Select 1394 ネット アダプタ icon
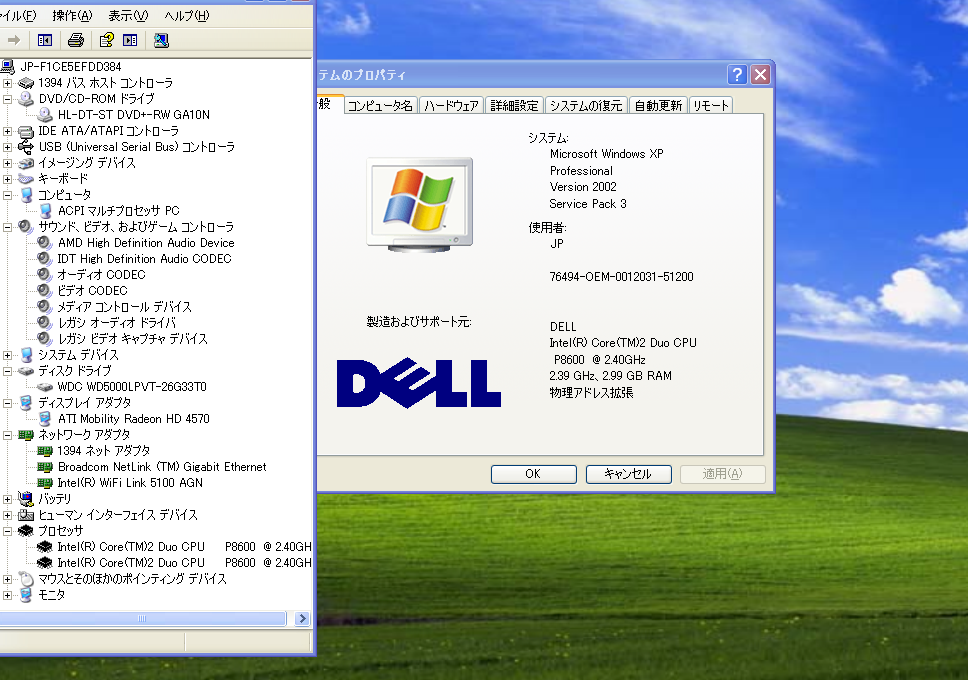The height and width of the screenshot is (680, 968). point(44,451)
